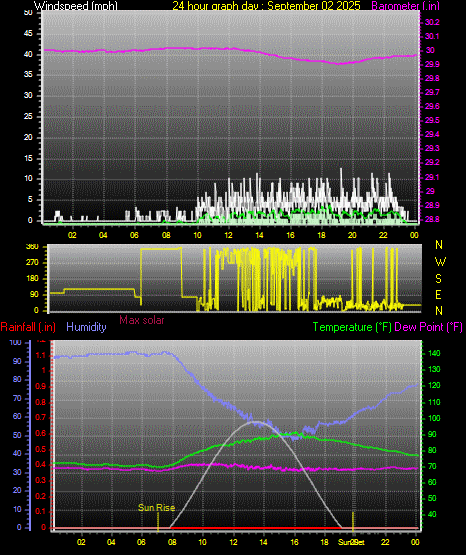The width and height of the screenshot is (466, 555).
Task: Click the bottom N compass letter
Action: [439, 311]
